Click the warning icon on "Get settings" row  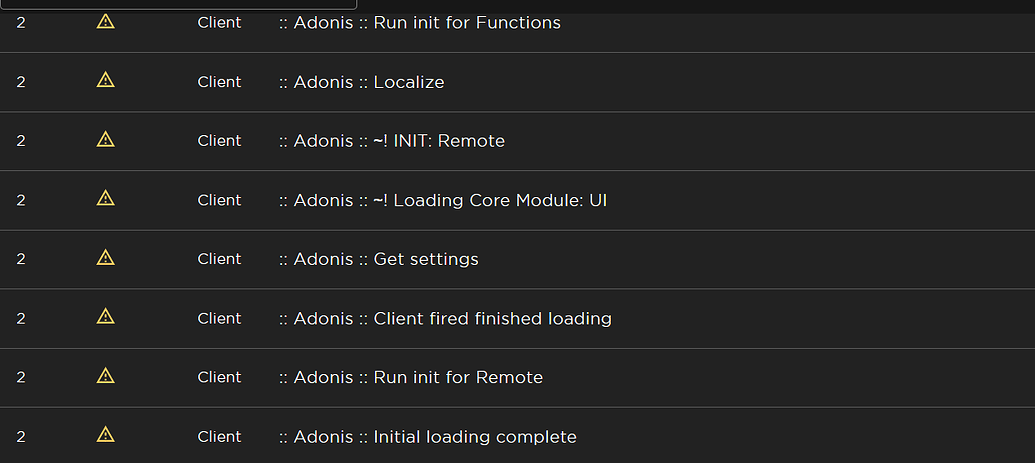click(x=105, y=258)
